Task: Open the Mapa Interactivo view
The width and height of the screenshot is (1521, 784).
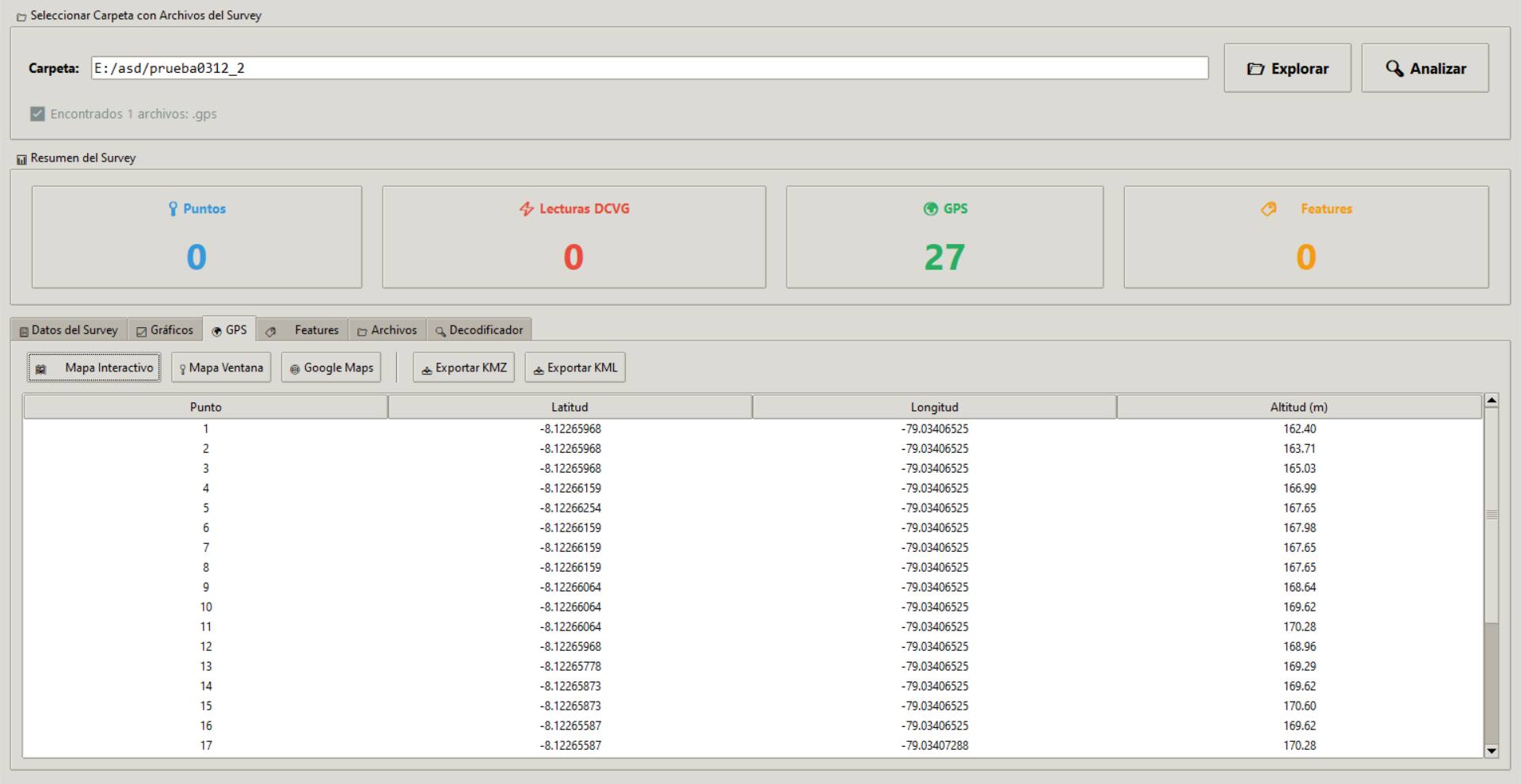Action: 94,367
